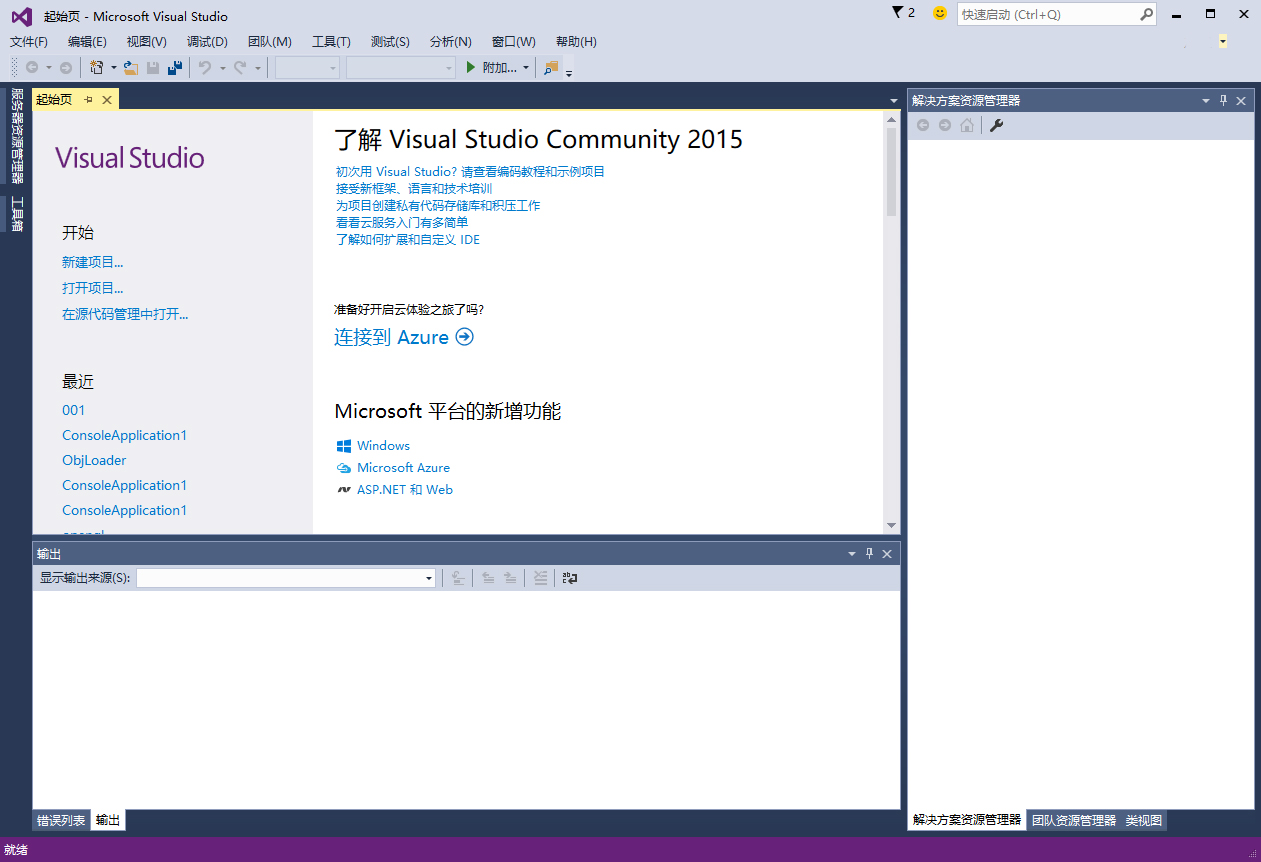Click the Solution Explorer forward arrow
Screen dimensions: 1261x862
(945, 125)
